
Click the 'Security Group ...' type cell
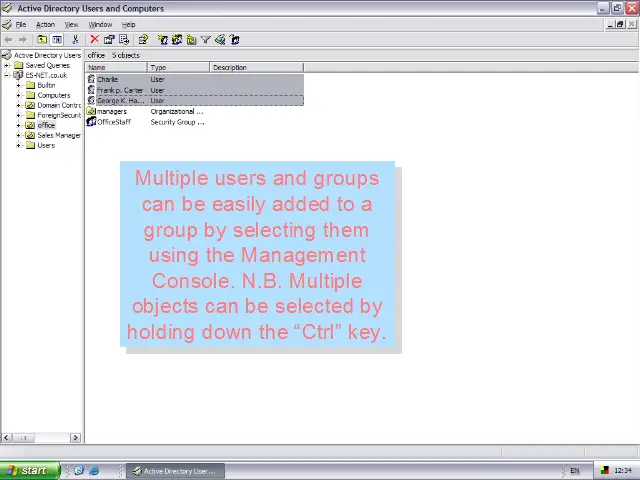(177, 122)
